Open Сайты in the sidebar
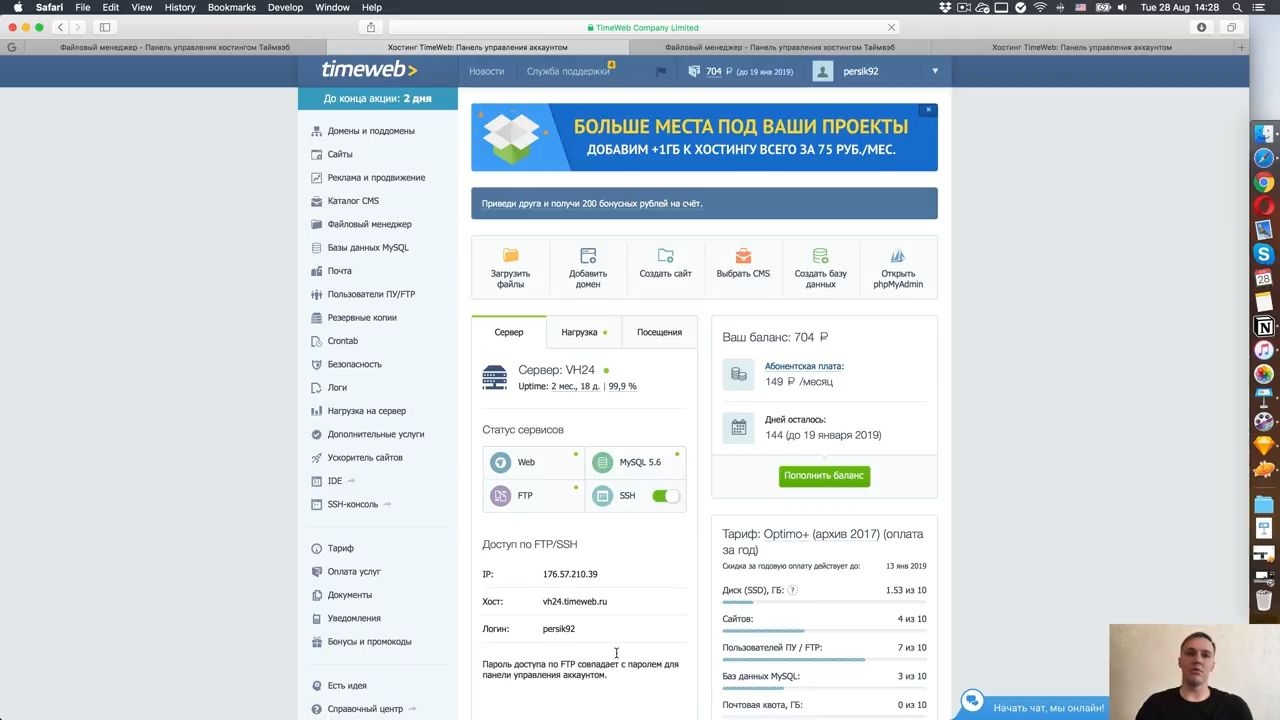The width and height of the screenshot is (1280, 720). tap(340, 154)
